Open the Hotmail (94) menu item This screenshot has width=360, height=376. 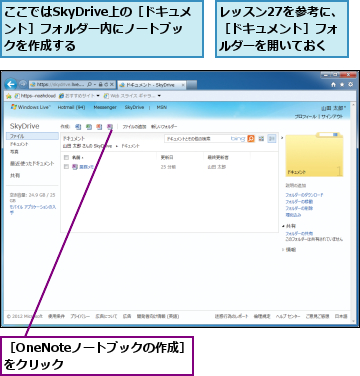71,107
